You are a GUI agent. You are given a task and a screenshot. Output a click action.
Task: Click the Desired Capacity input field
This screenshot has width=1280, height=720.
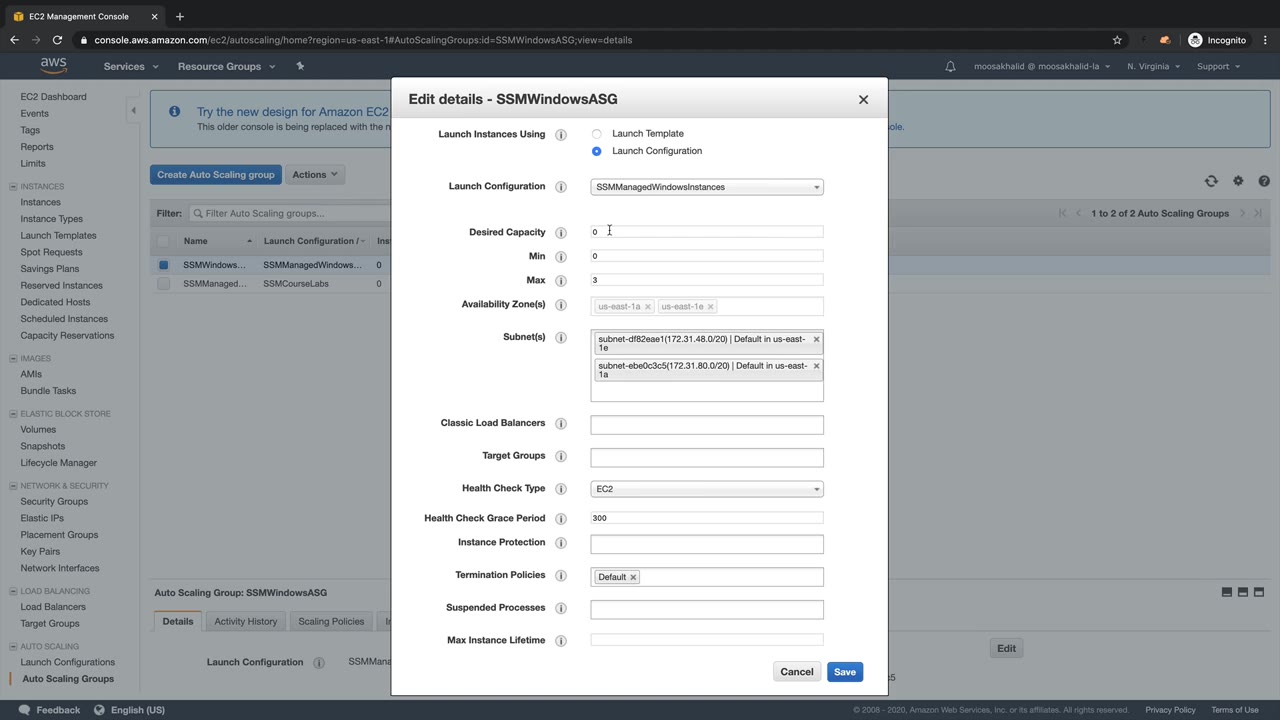(707, 232)
